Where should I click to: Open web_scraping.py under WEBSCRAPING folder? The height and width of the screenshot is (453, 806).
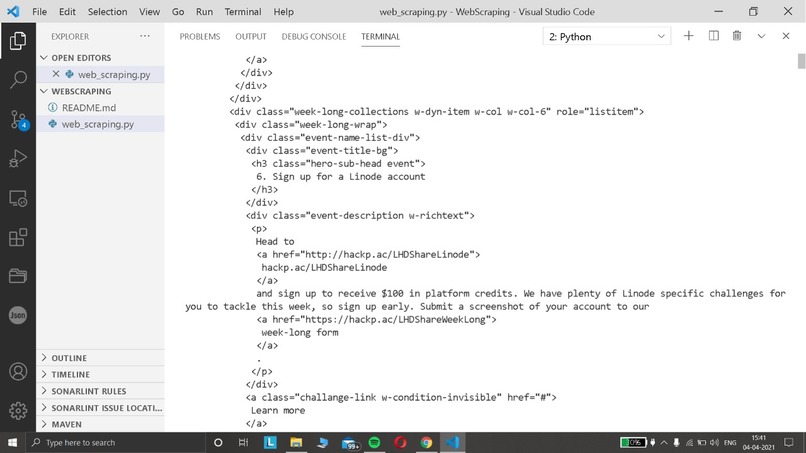click(x=100, y=124)
